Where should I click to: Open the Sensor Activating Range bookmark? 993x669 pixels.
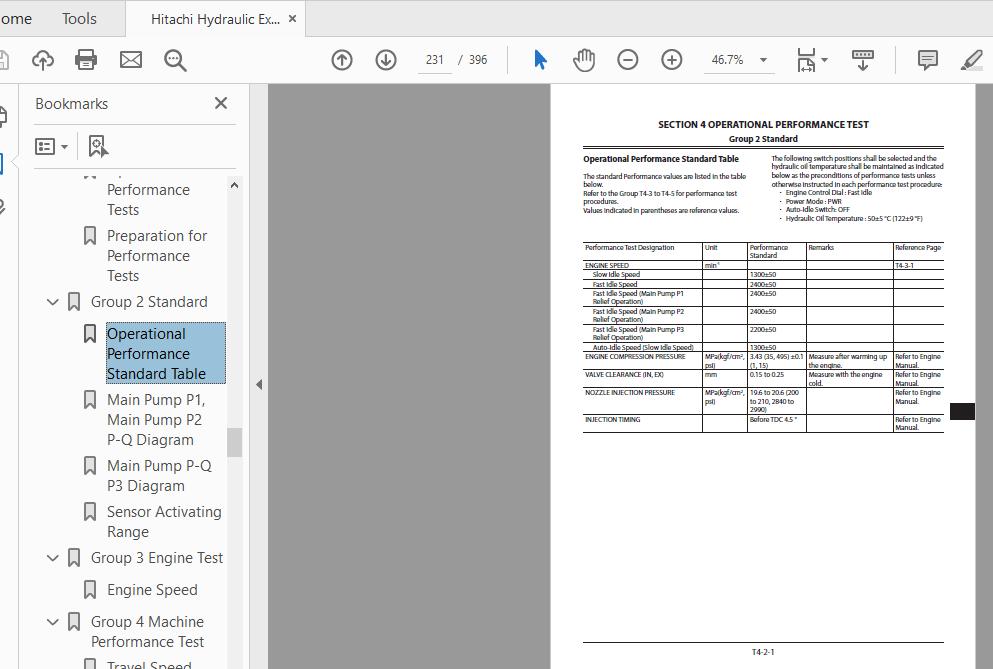pyautogui.click(x=164, y=521)
